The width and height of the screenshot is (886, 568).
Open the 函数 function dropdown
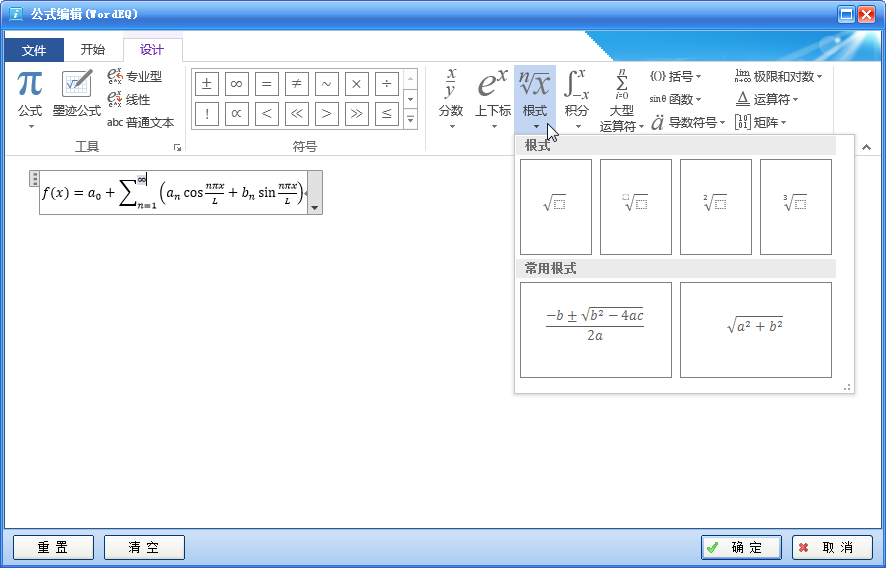point(676,99)
